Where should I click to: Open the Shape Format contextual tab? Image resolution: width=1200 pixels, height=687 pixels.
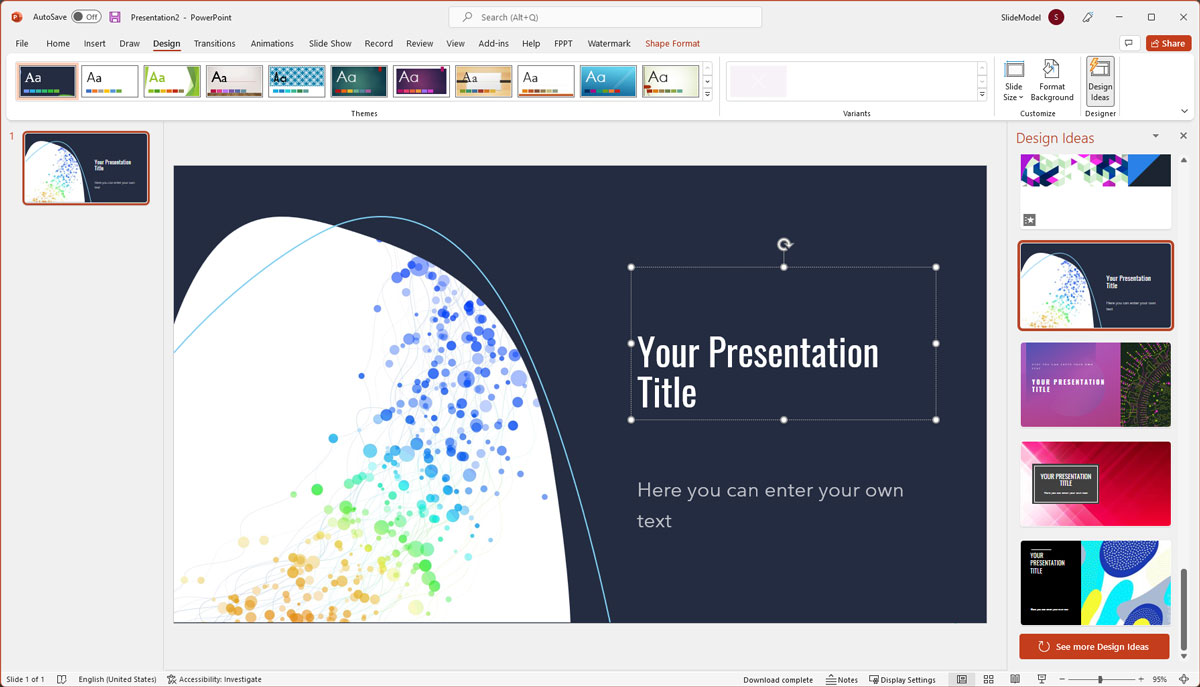tap(672, 43)
